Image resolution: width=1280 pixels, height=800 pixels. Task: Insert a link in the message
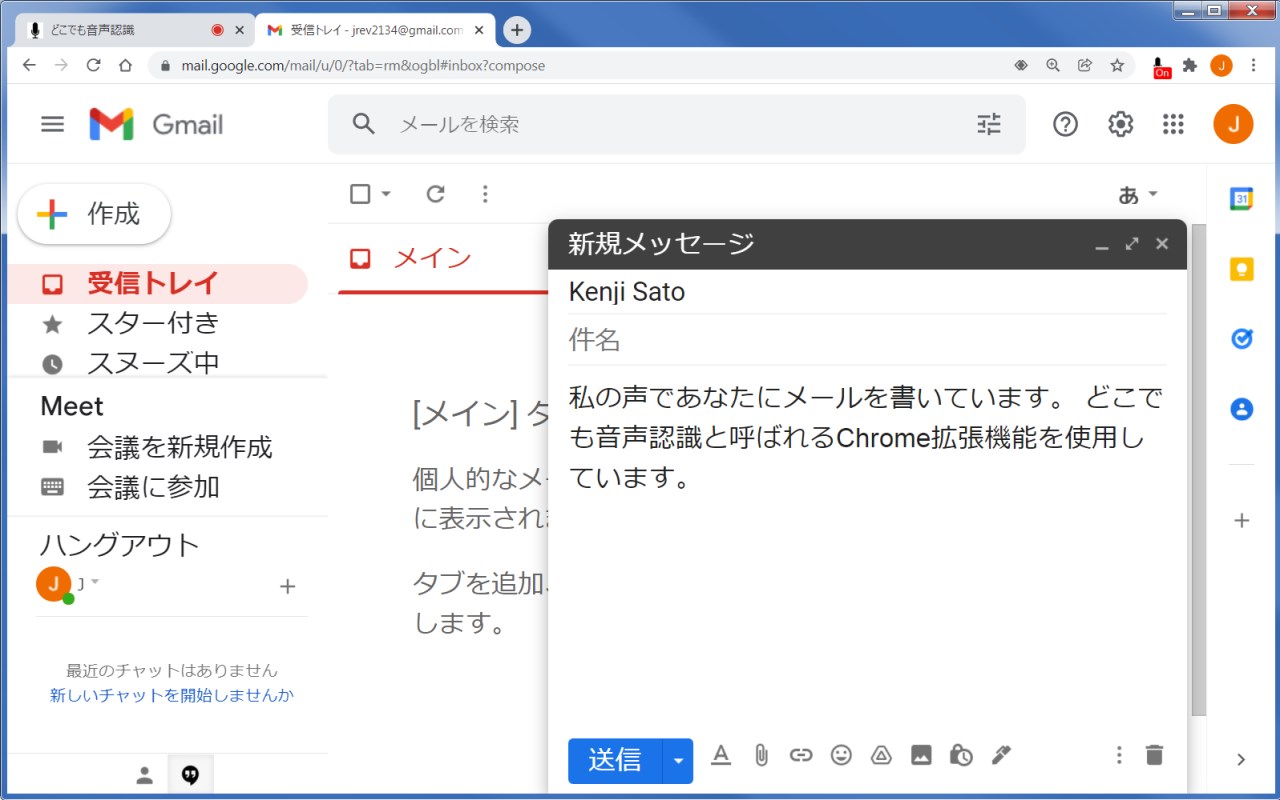(801, 756)
